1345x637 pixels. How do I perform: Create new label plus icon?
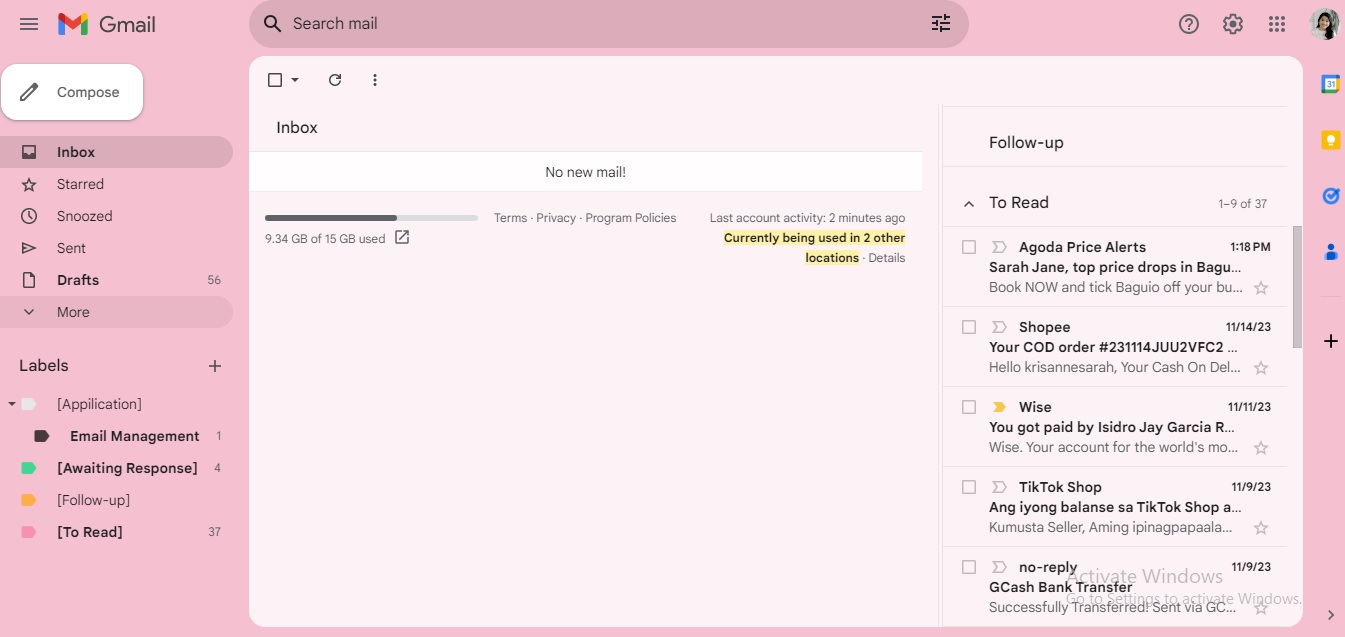coord(214,366)
